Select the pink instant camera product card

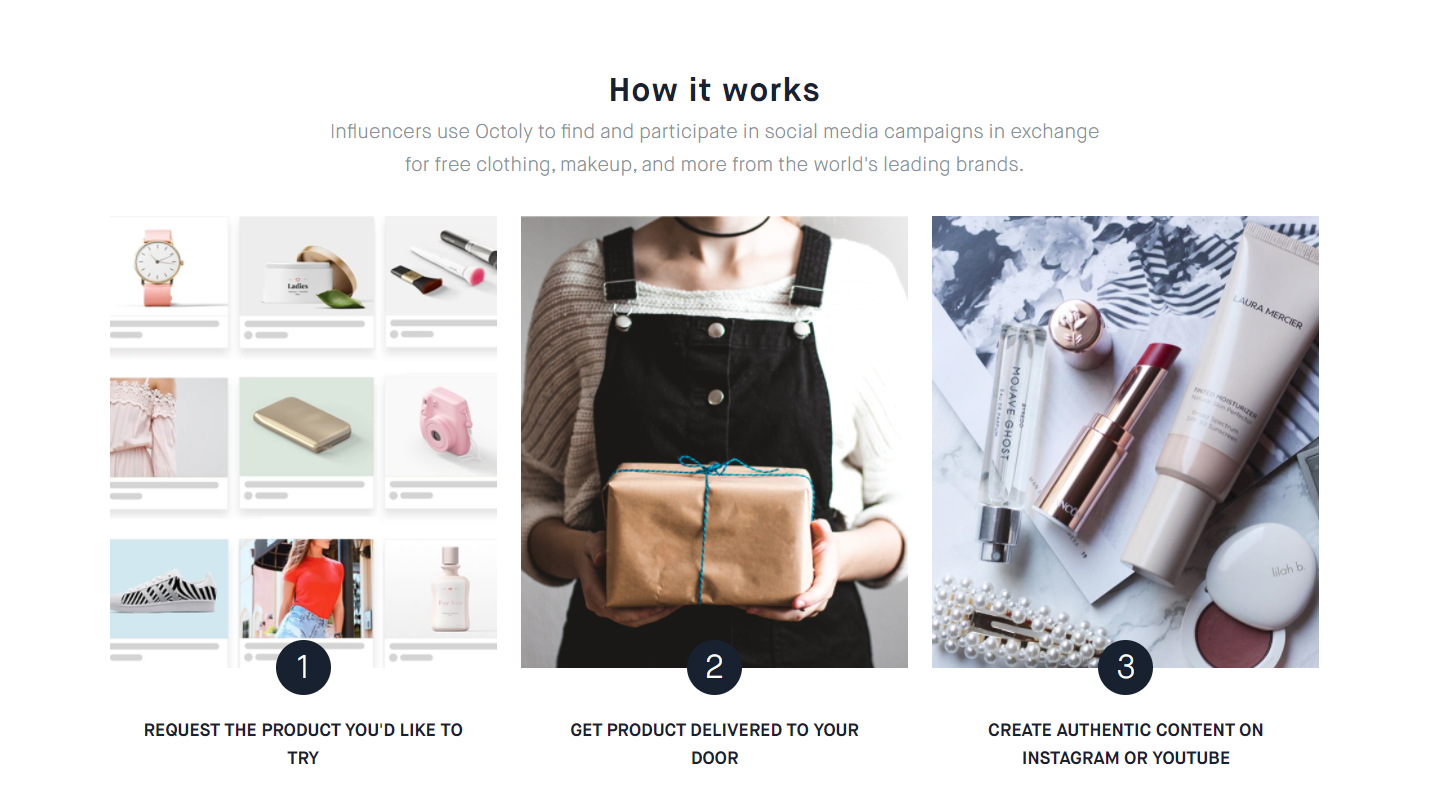tap(441, 442)
